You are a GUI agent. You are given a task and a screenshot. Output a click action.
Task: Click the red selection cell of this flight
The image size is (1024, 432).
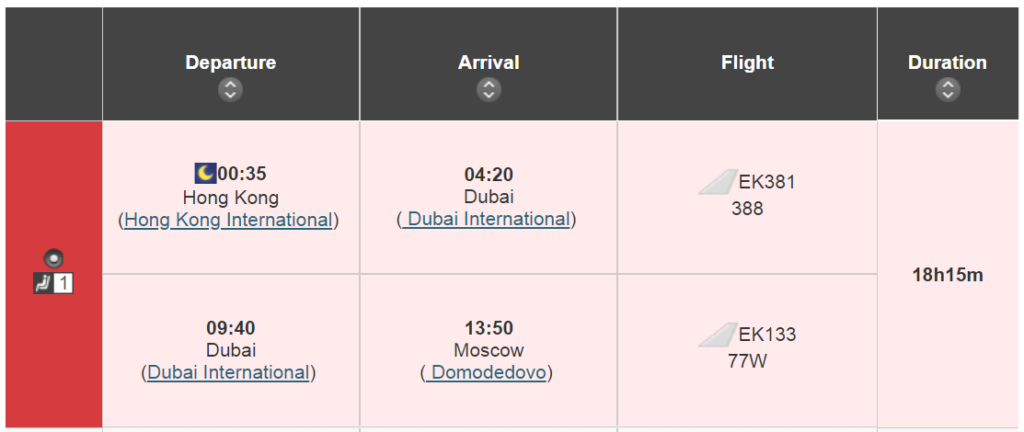(54, 274)
